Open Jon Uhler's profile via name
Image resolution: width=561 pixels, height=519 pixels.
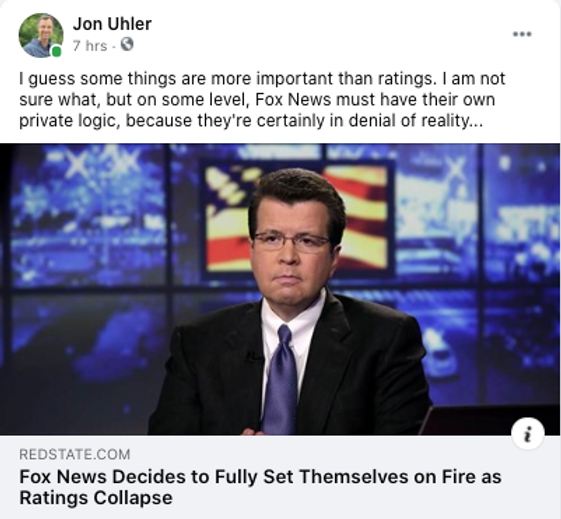(x=112, y=24)
